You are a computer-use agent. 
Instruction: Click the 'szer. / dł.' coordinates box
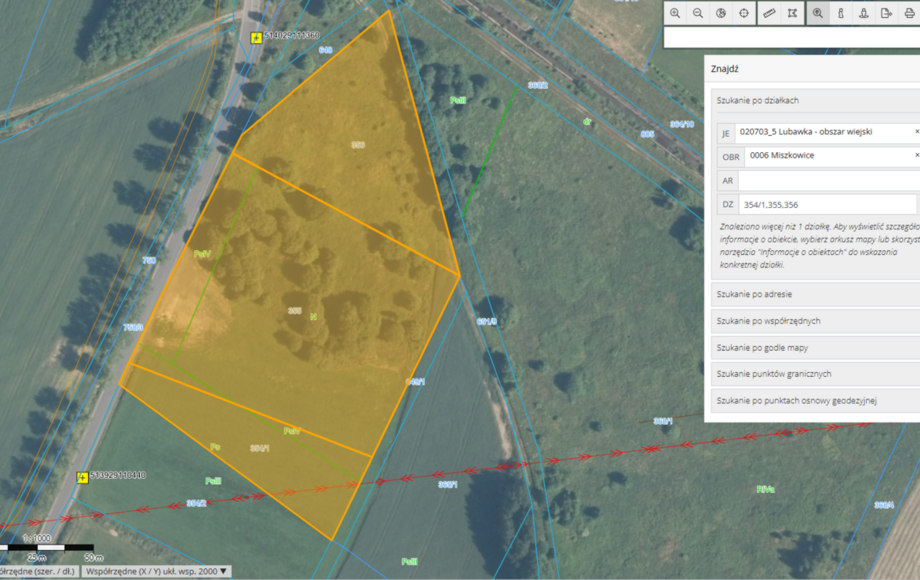pyautogui.click(x=39, y=571)
